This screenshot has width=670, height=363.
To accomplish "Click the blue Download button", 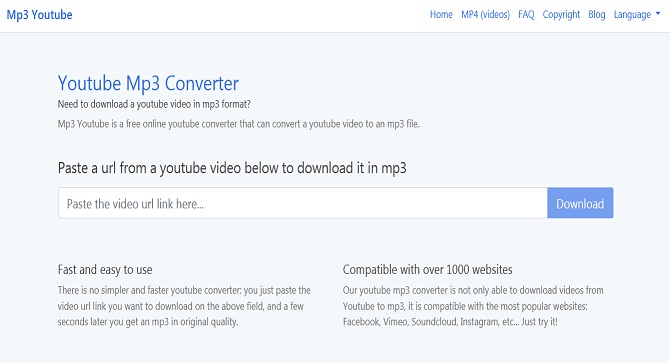I will click(580, 203).
